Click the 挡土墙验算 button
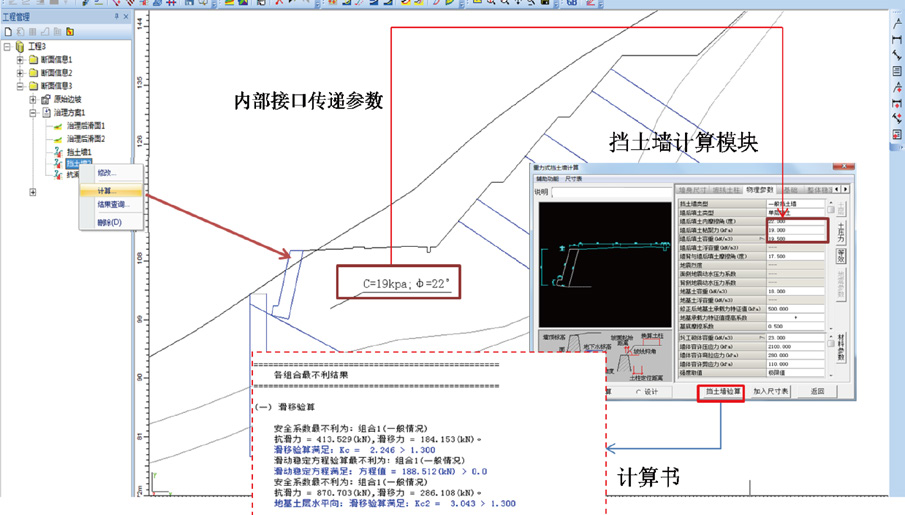Image resolution: width=905 pixels, height=515 pixels. tap(722, 391)
